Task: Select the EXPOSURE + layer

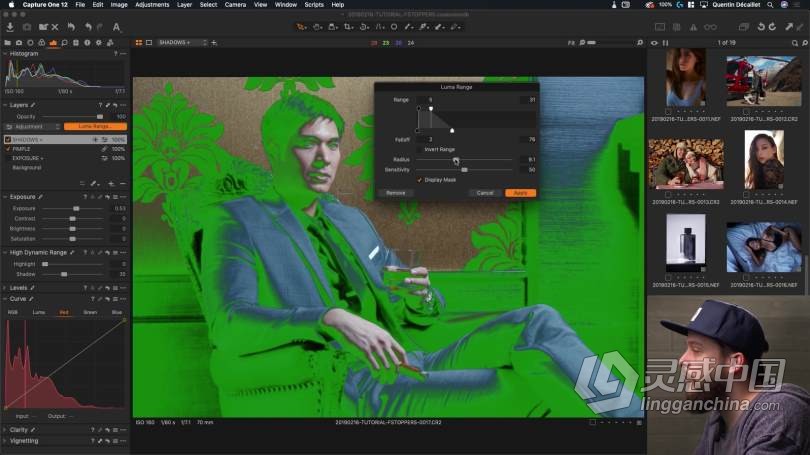Action: (x=65, y=158)
